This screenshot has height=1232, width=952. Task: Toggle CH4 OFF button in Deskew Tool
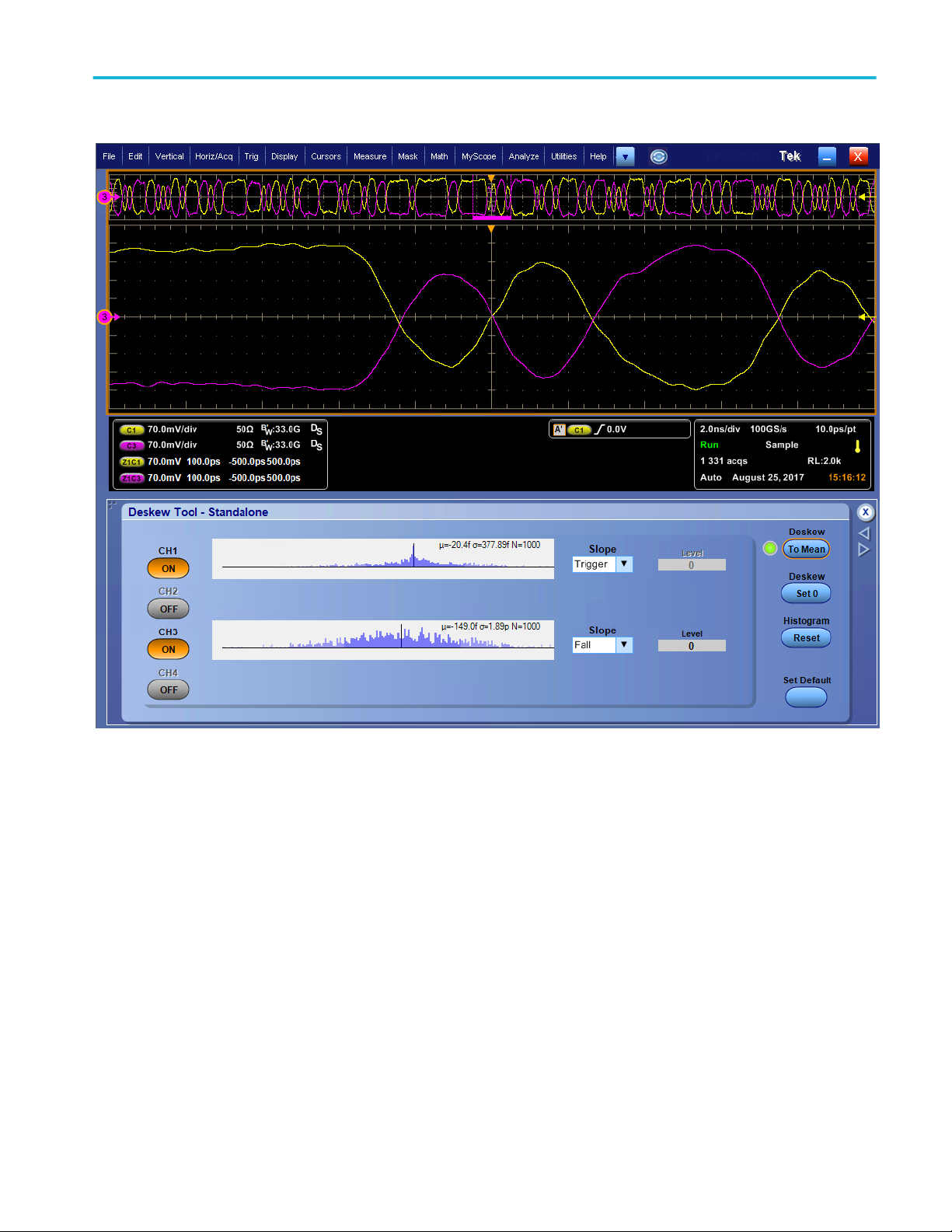coord(168,689)
